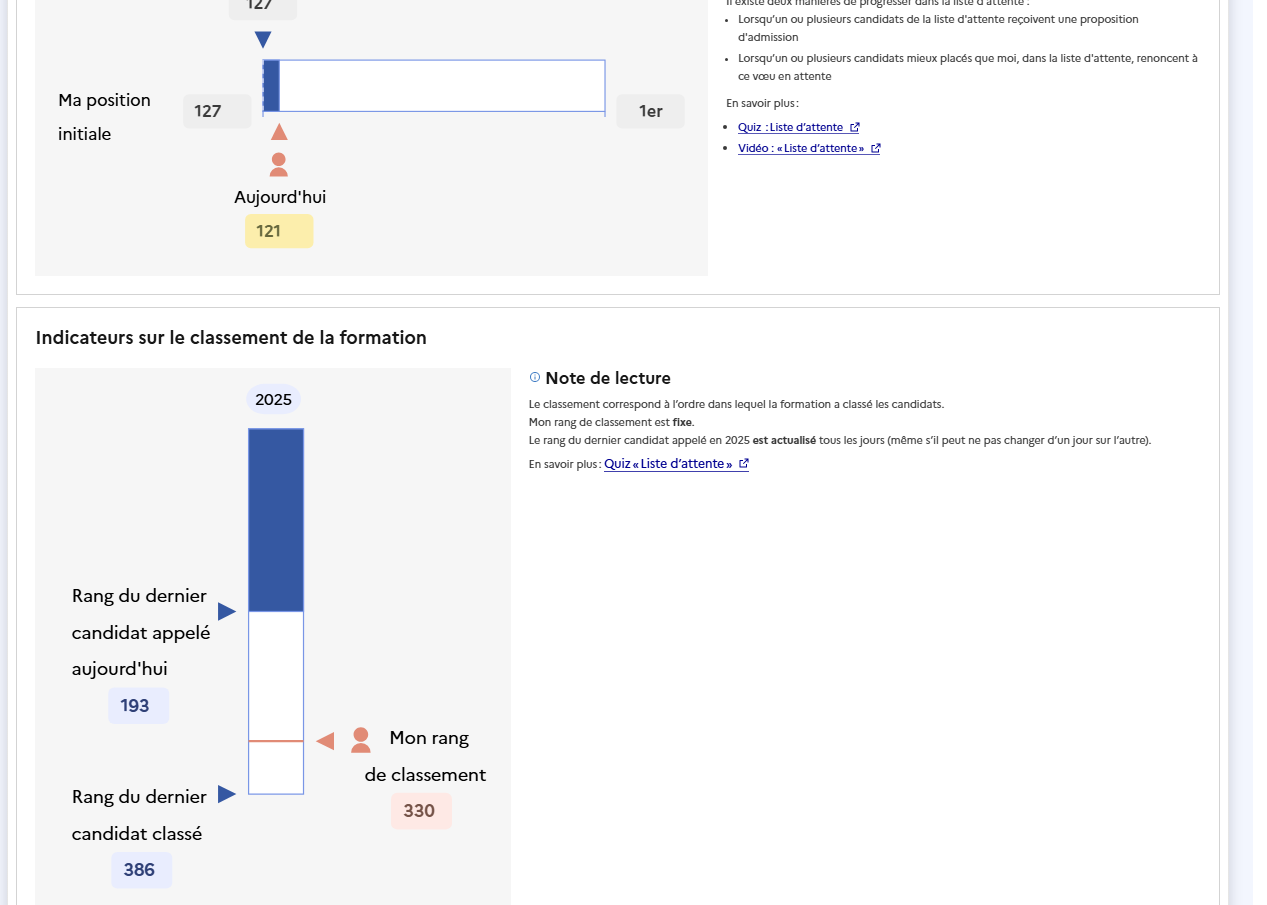Click the orange person icon above "Aujourd'hui"
The image size is (1267, 905).
[x=279, y=164]
